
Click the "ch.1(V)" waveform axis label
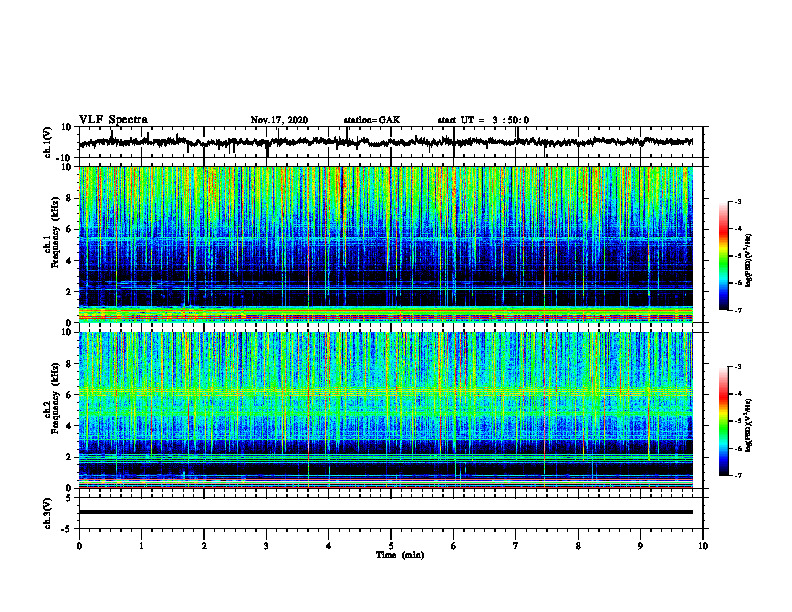[48, 142]
